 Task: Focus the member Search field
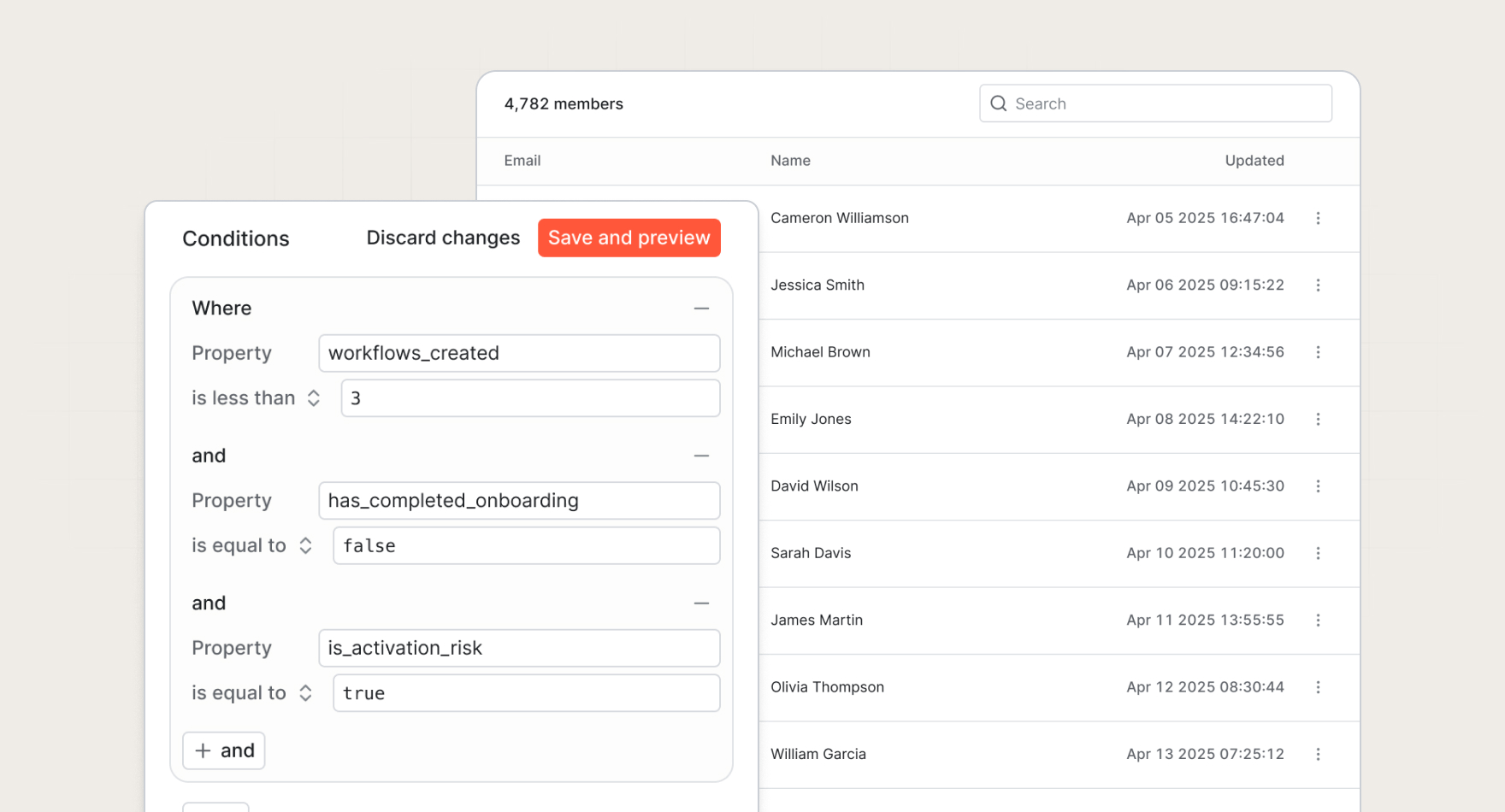(1166, 103)
